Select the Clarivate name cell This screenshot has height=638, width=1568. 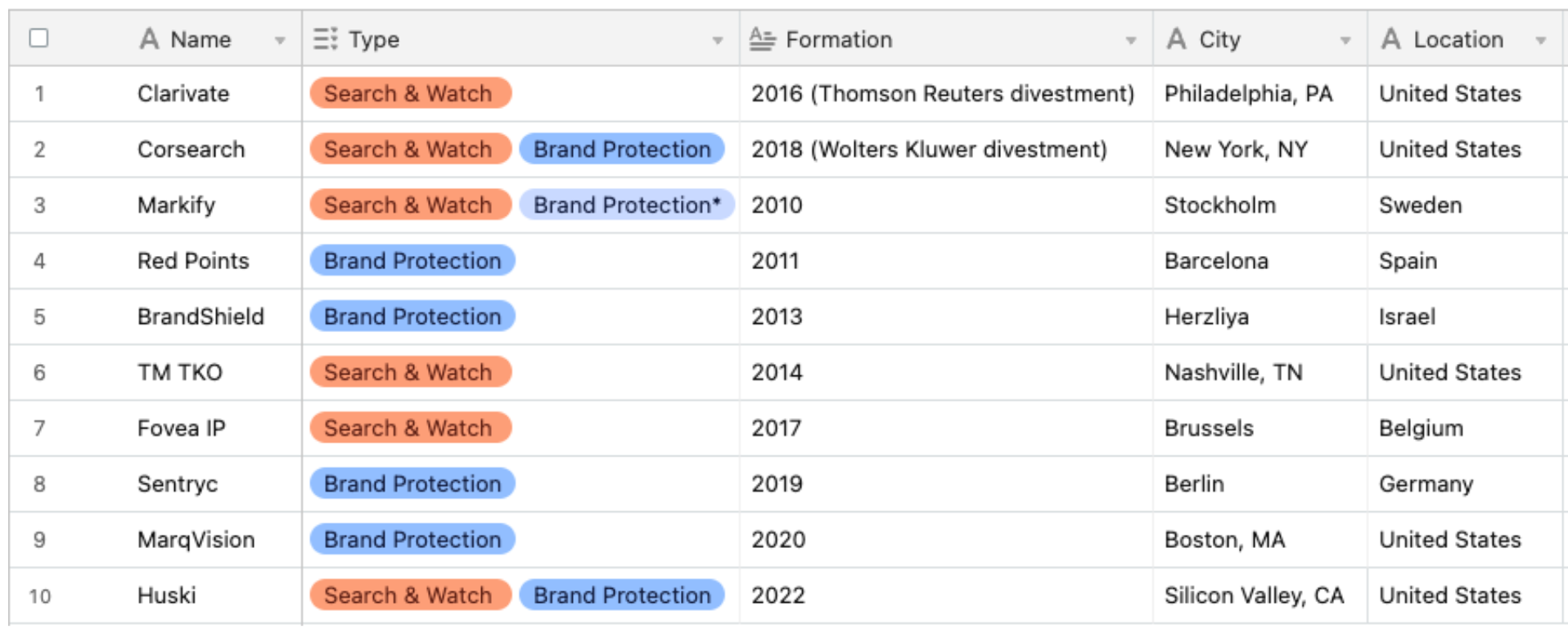coord(183,94)
